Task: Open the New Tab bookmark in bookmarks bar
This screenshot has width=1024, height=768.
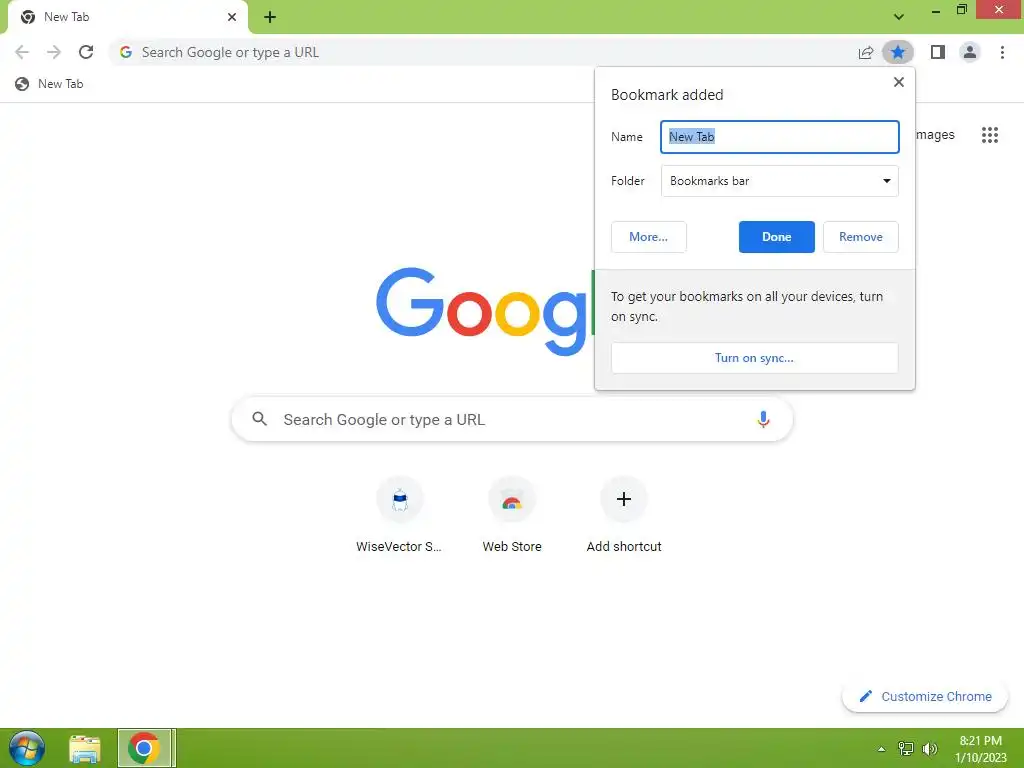Action: click(50, 84)
